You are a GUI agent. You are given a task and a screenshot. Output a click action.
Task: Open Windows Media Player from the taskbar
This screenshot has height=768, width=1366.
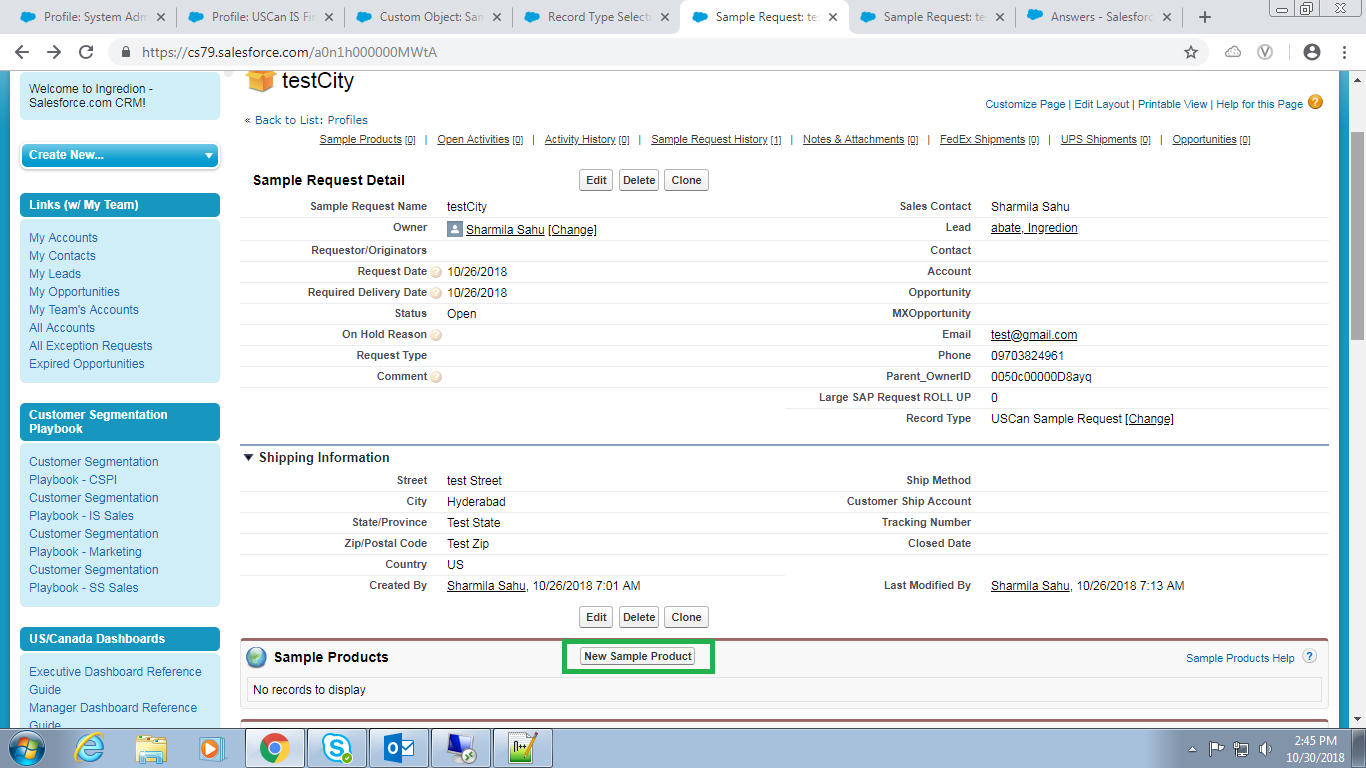(x=210, y=748)
